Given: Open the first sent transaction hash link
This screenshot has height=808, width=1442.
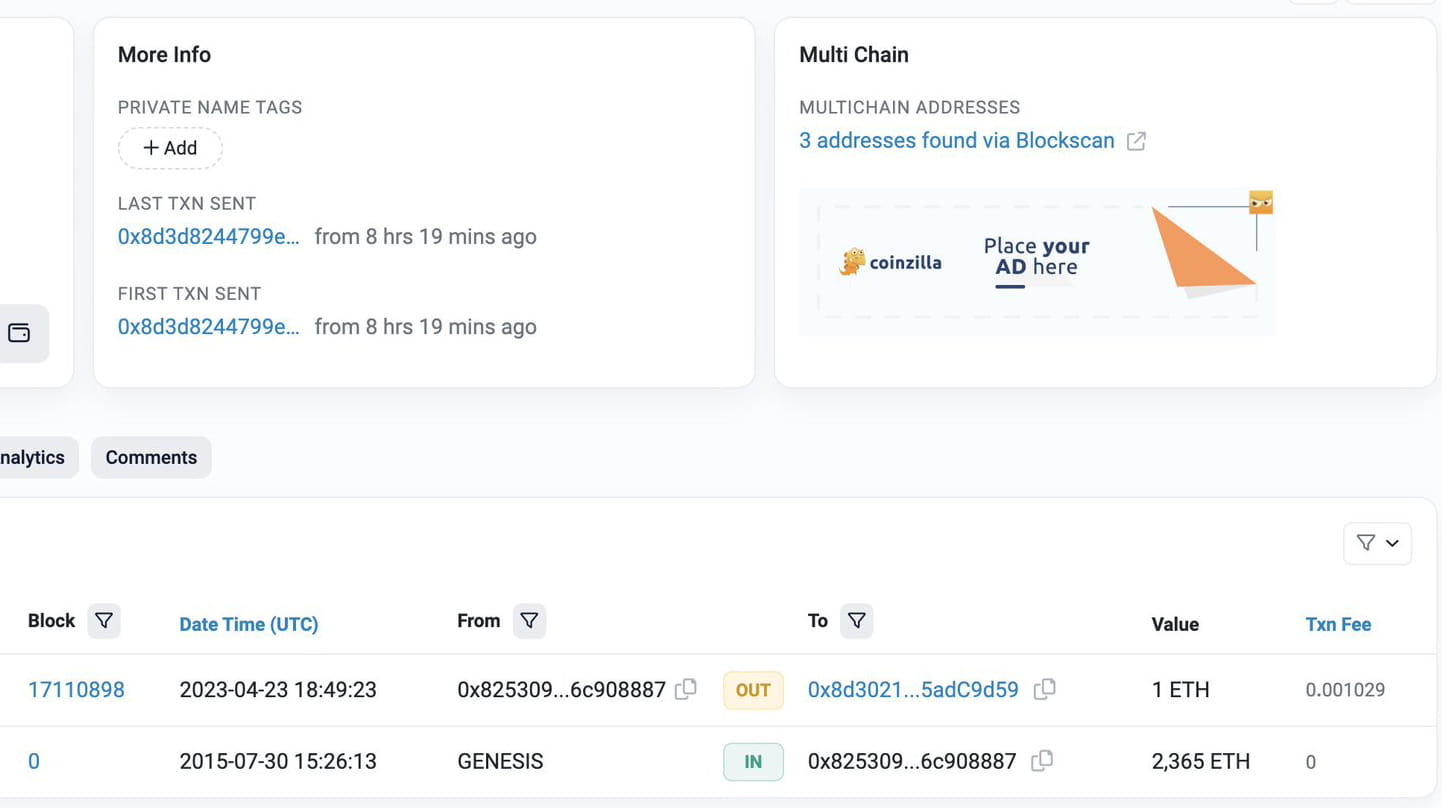Looking at the screenshot, I should point(208,327).
